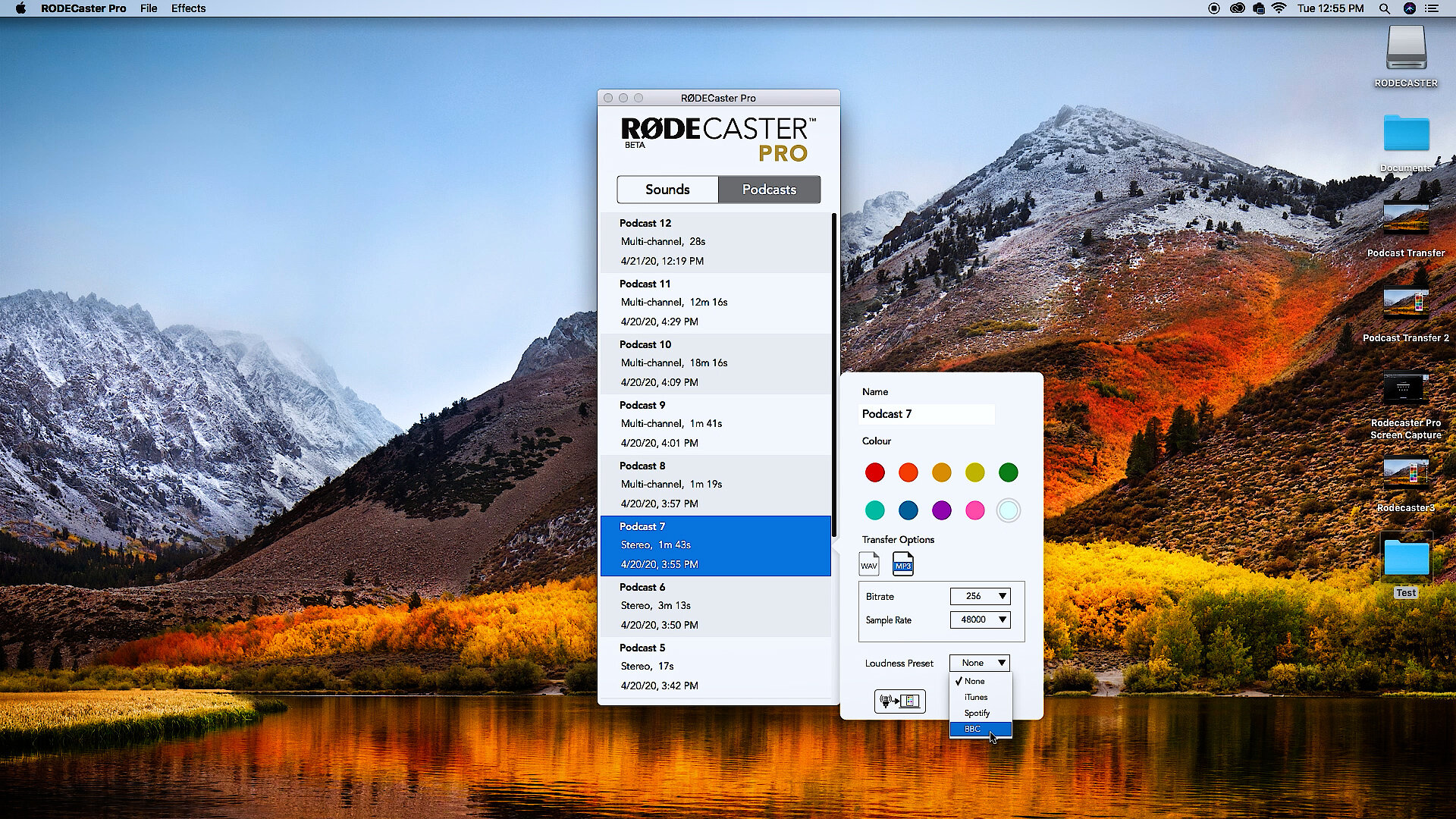Screen dimensions: 1456x819
Task: Select None loudness preset option
Action: tap(981, 681)
